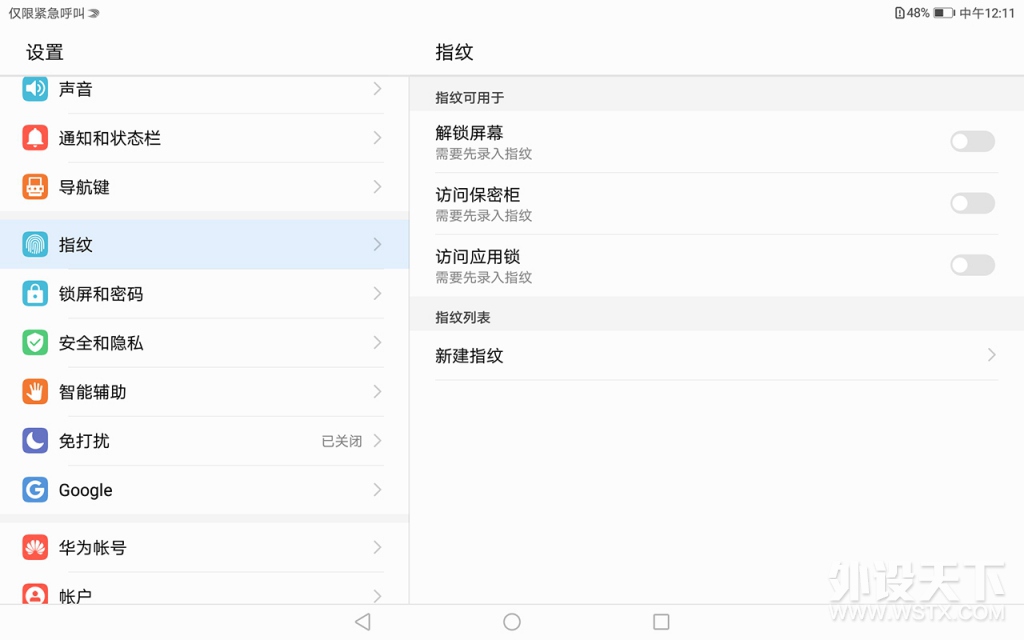Tap the battery icon in status bar
Screen dimensions: 1024x640
(944, 13)
